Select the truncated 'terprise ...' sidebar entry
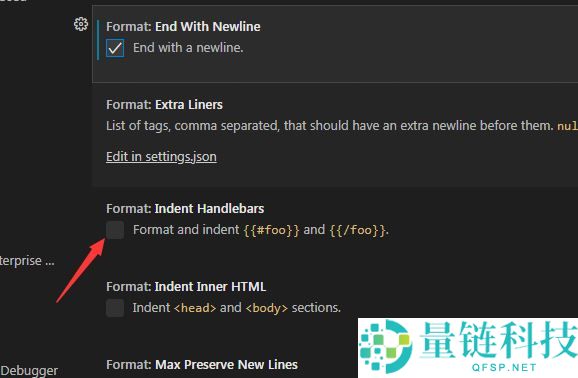Image resolution: width=578 pixels, height=378 pixels. 27,261
